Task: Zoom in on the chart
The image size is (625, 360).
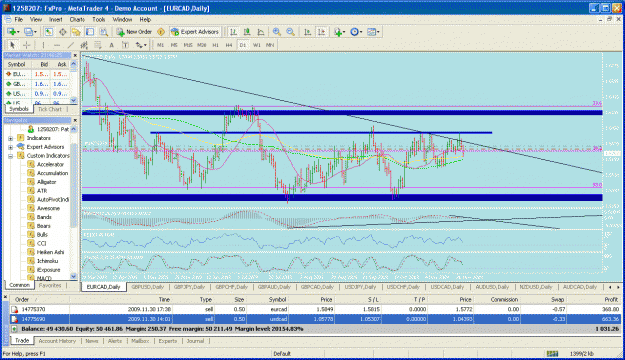Action: tap(277, 32)
